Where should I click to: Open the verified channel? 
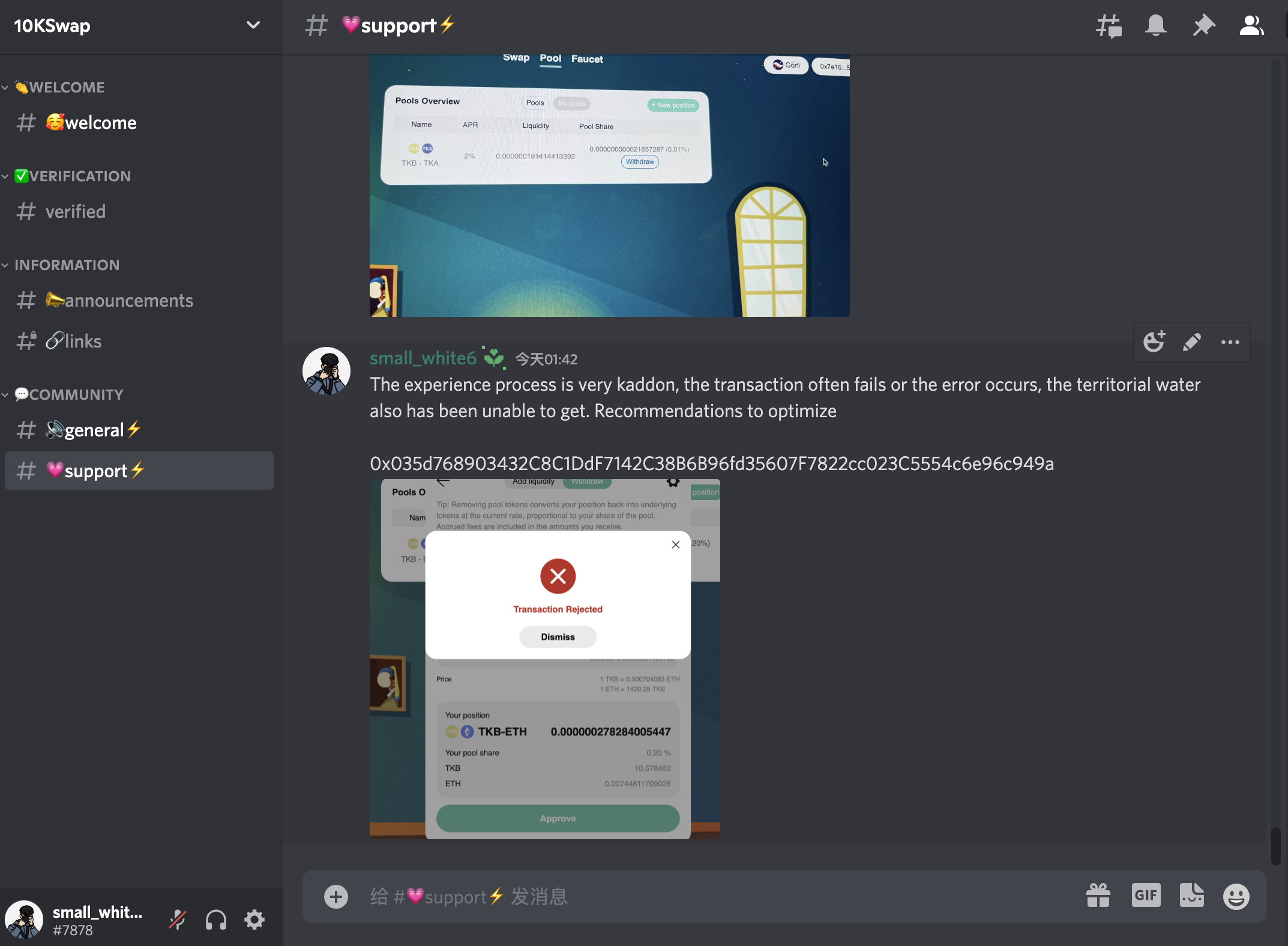pos(139,211)
